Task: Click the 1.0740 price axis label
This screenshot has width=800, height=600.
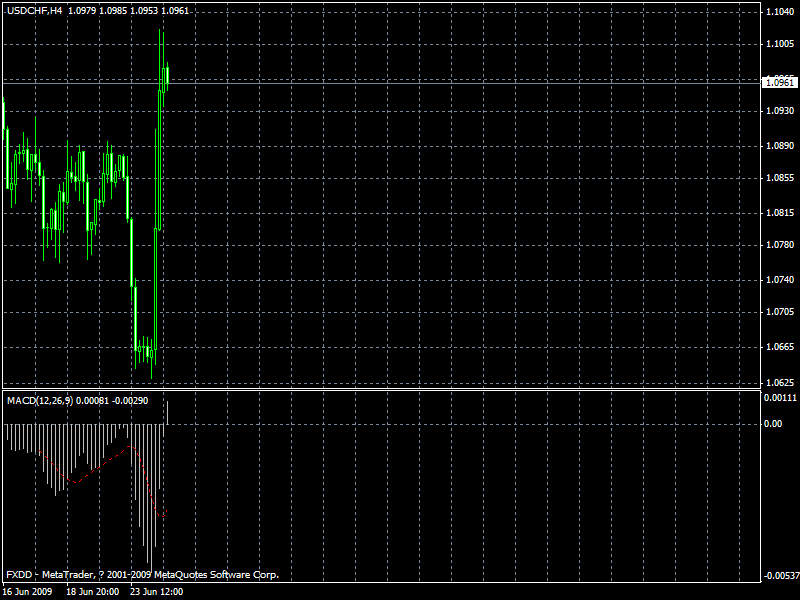Action: [780, 280]
